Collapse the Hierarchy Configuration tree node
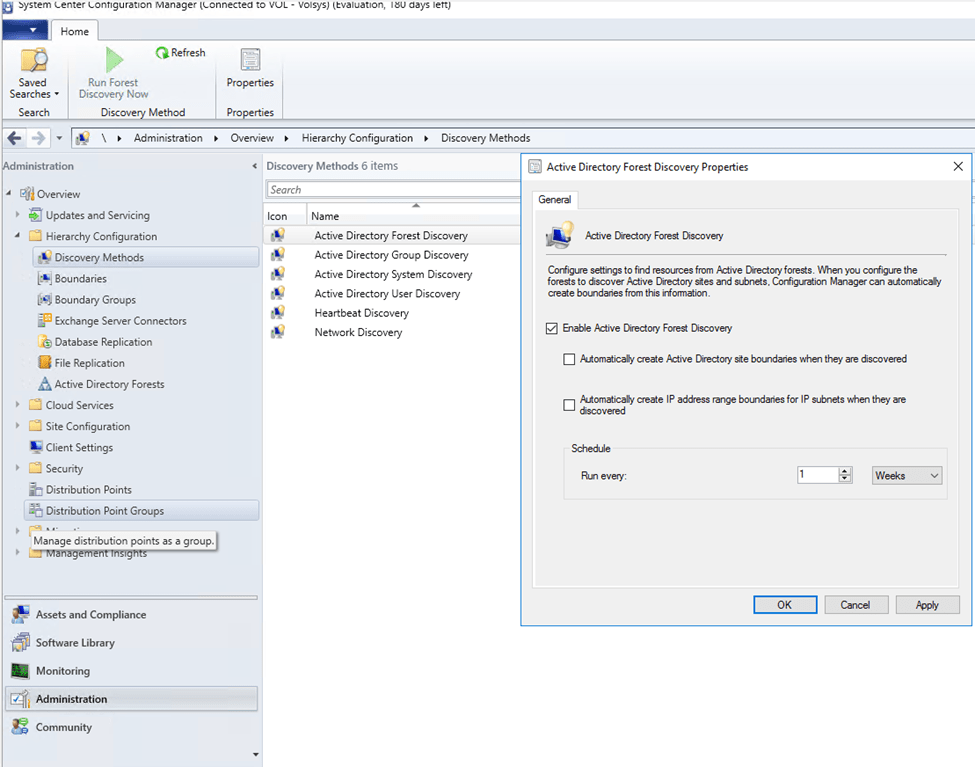Image resolution: width=975 pixels, height=767 pixels. click(x=17, y=237)
